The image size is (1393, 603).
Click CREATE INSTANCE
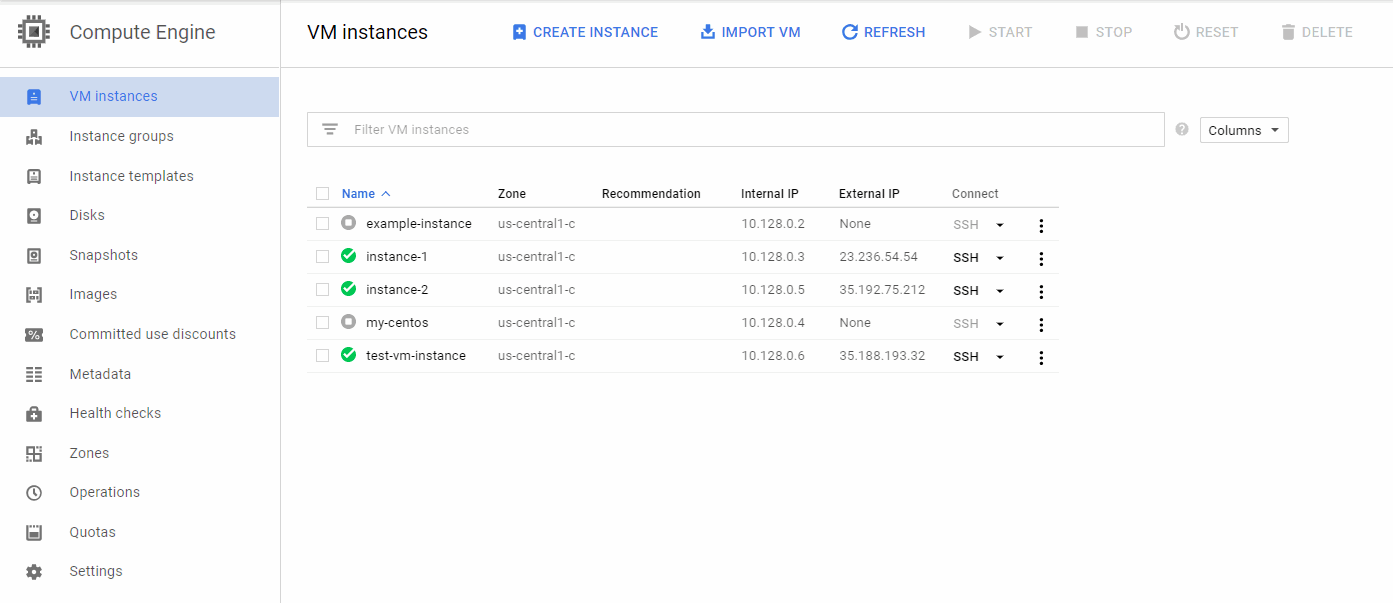click(584, 31)
